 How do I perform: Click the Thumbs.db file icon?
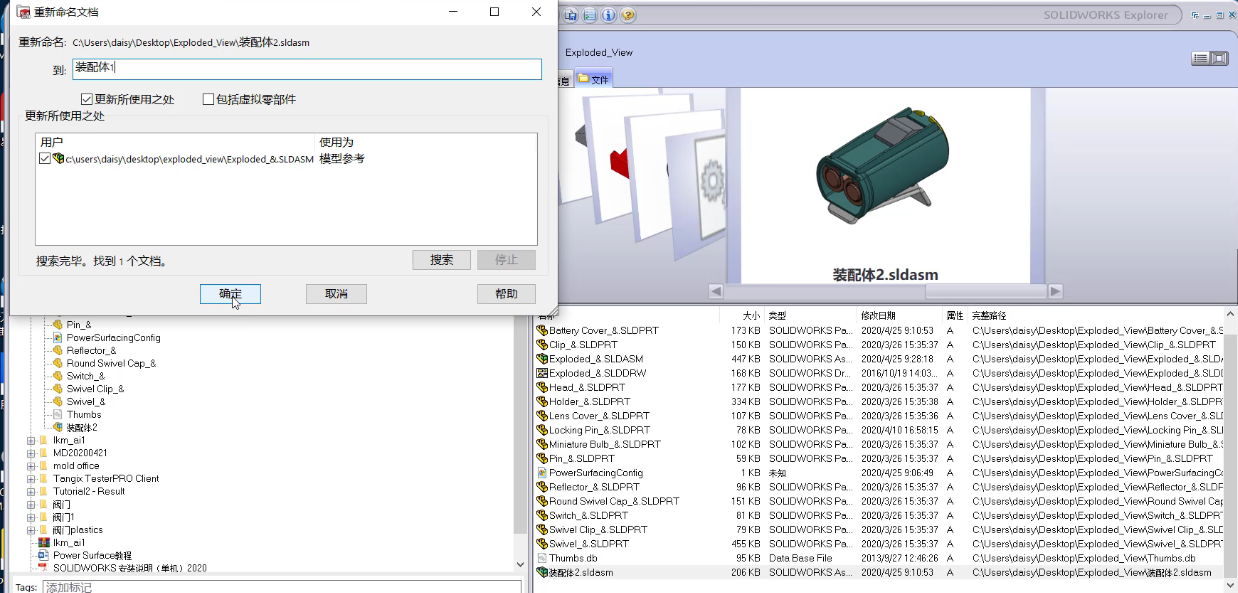[542, 558]
